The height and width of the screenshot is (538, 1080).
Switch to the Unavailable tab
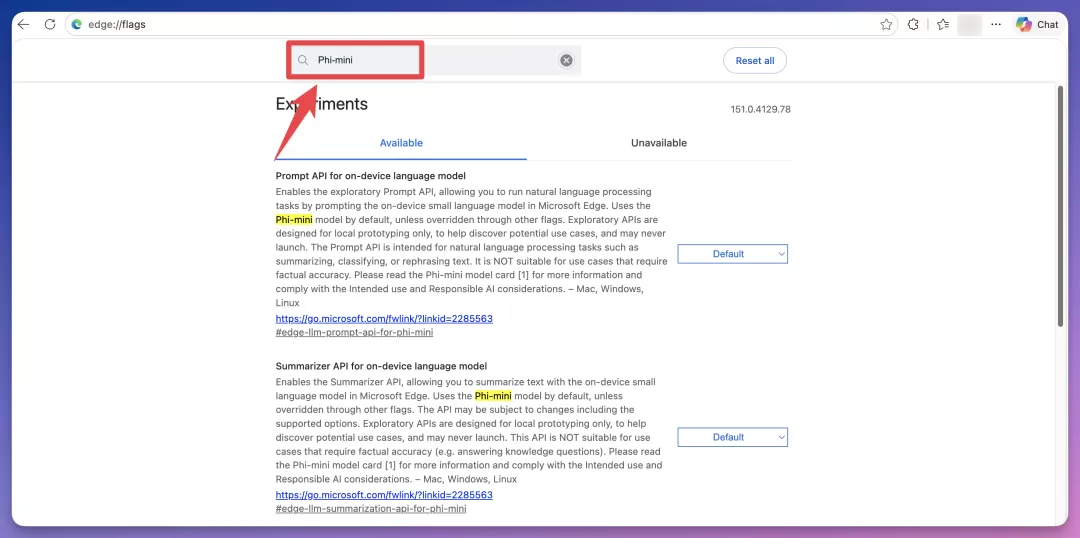(x=659, y=143)
